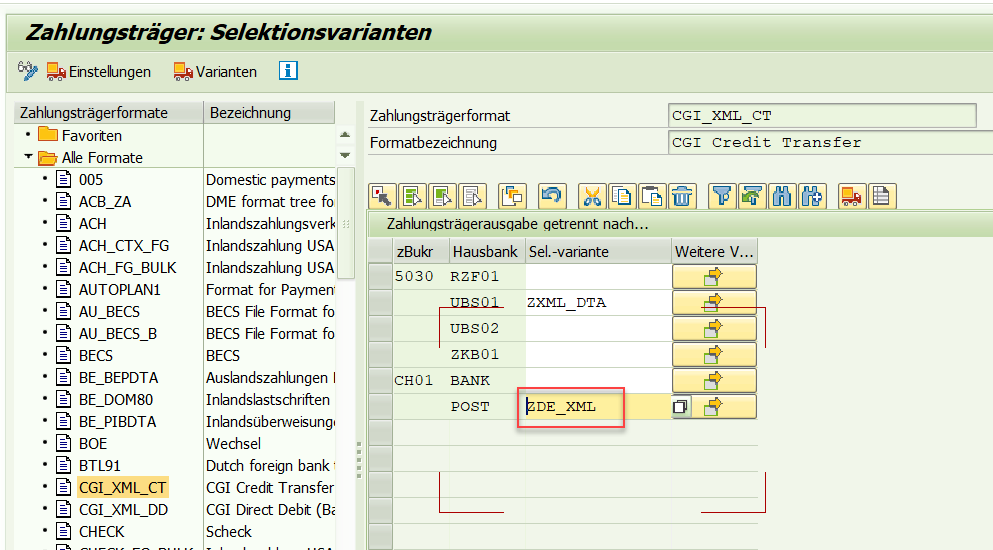Click the undo arrow icon

pyautogui.click(x=552, y=196)
